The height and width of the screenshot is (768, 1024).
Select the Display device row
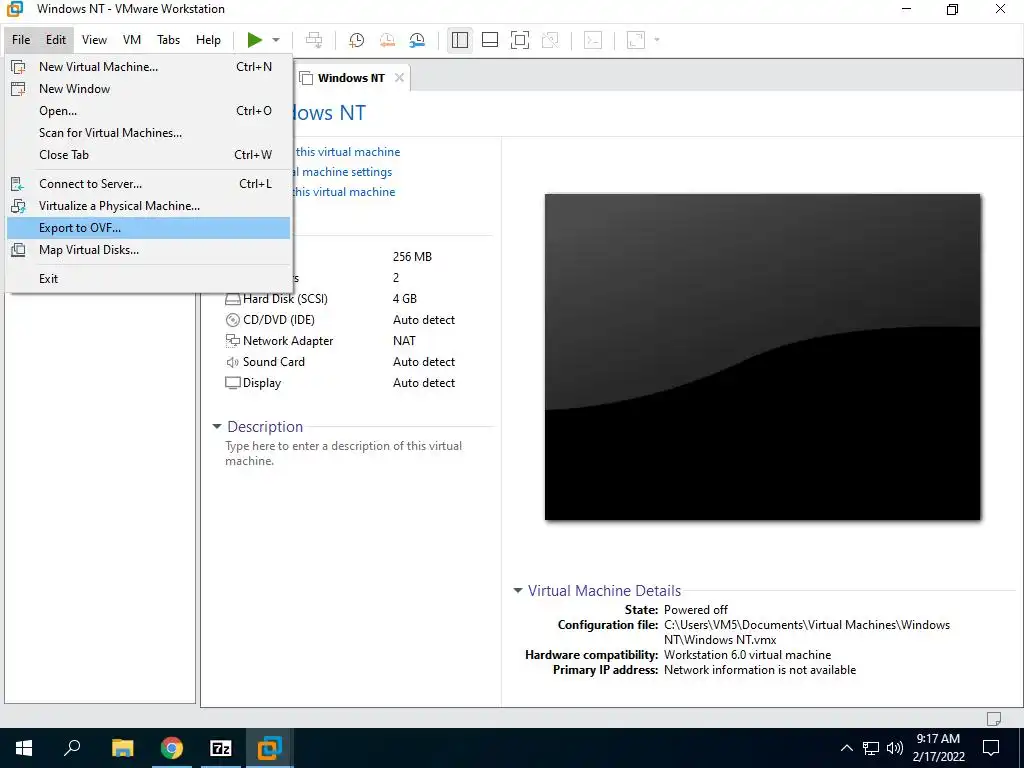[340, 383]
